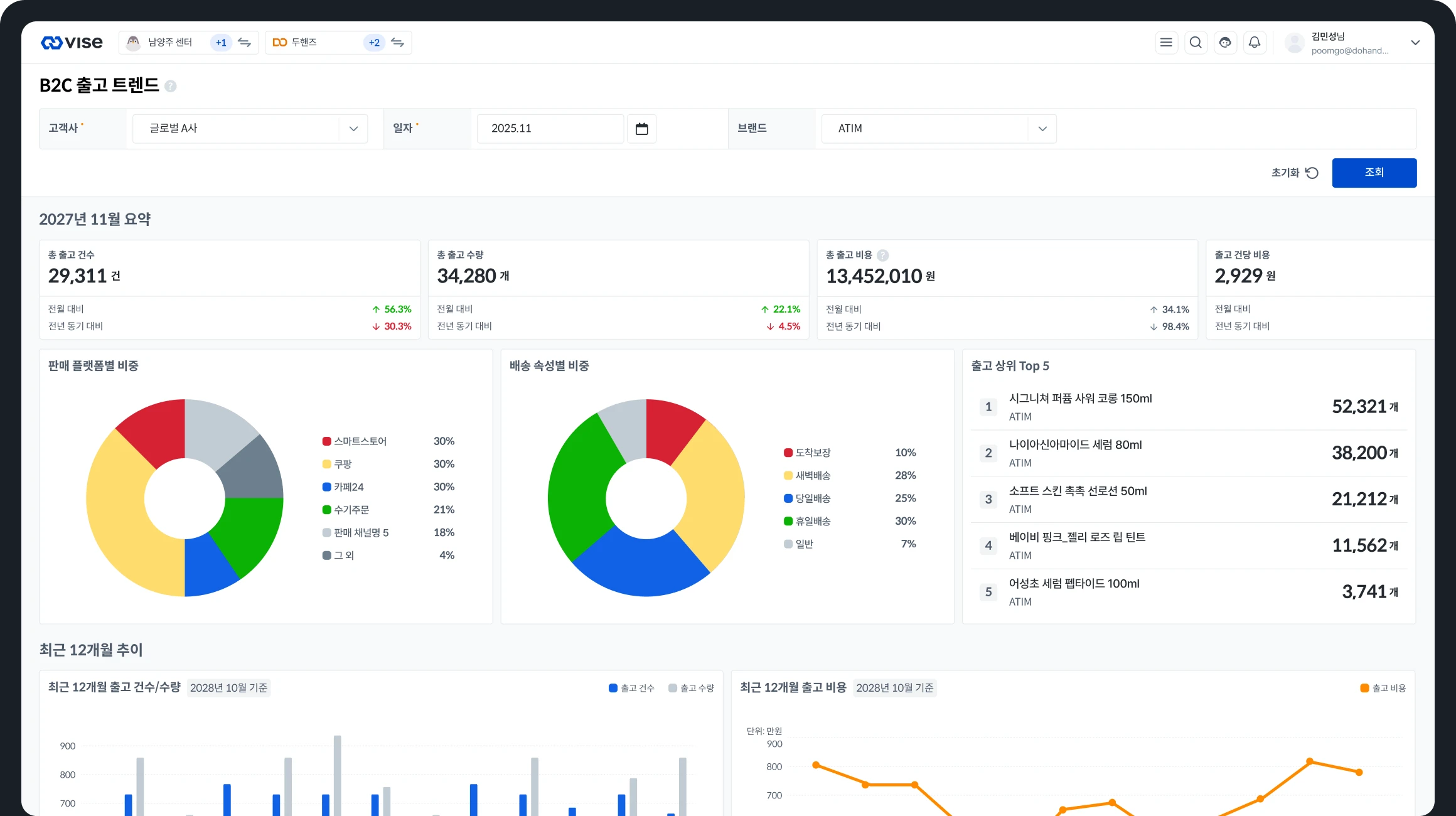Toggle 출고 비용 legend in line chart

pos(1383,688)
